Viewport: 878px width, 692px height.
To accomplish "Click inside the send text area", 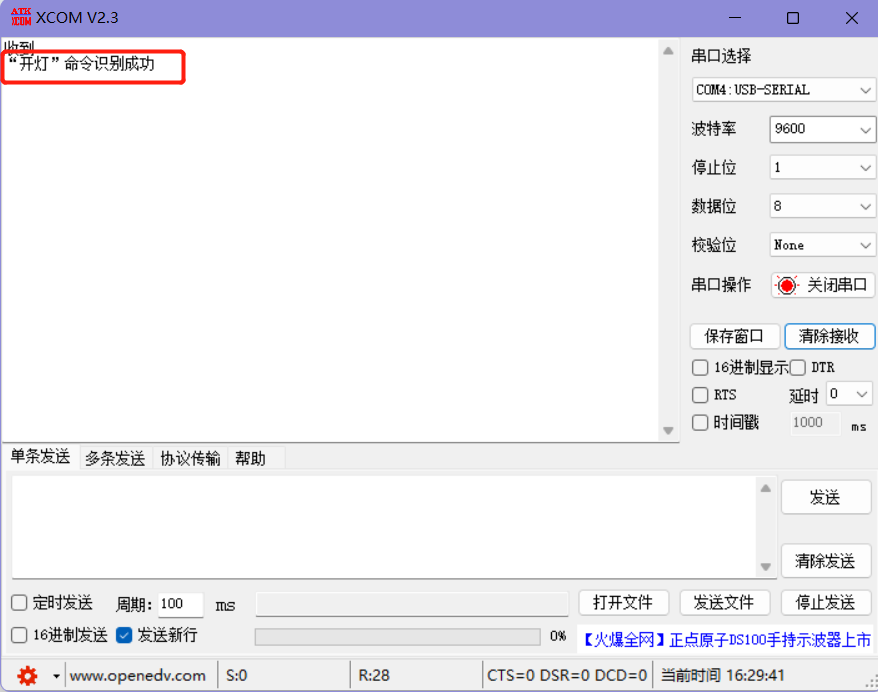I will [384, 527].
